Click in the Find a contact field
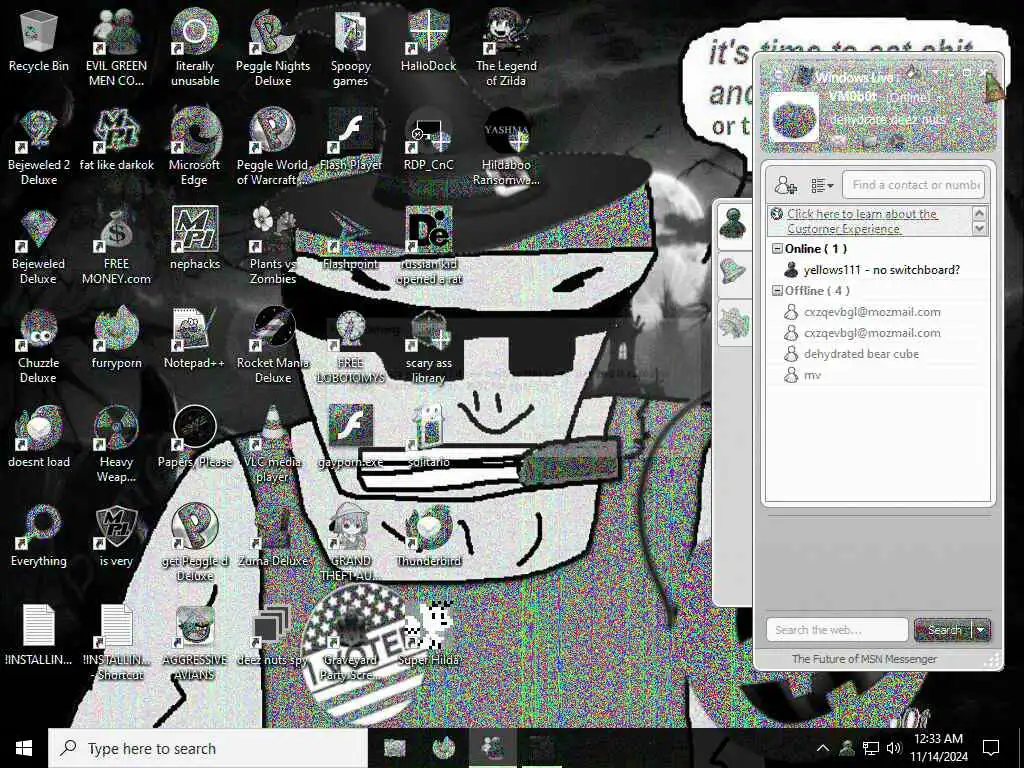The height and width of the screenshot is (768, 1024). click(x=914, y=185)
